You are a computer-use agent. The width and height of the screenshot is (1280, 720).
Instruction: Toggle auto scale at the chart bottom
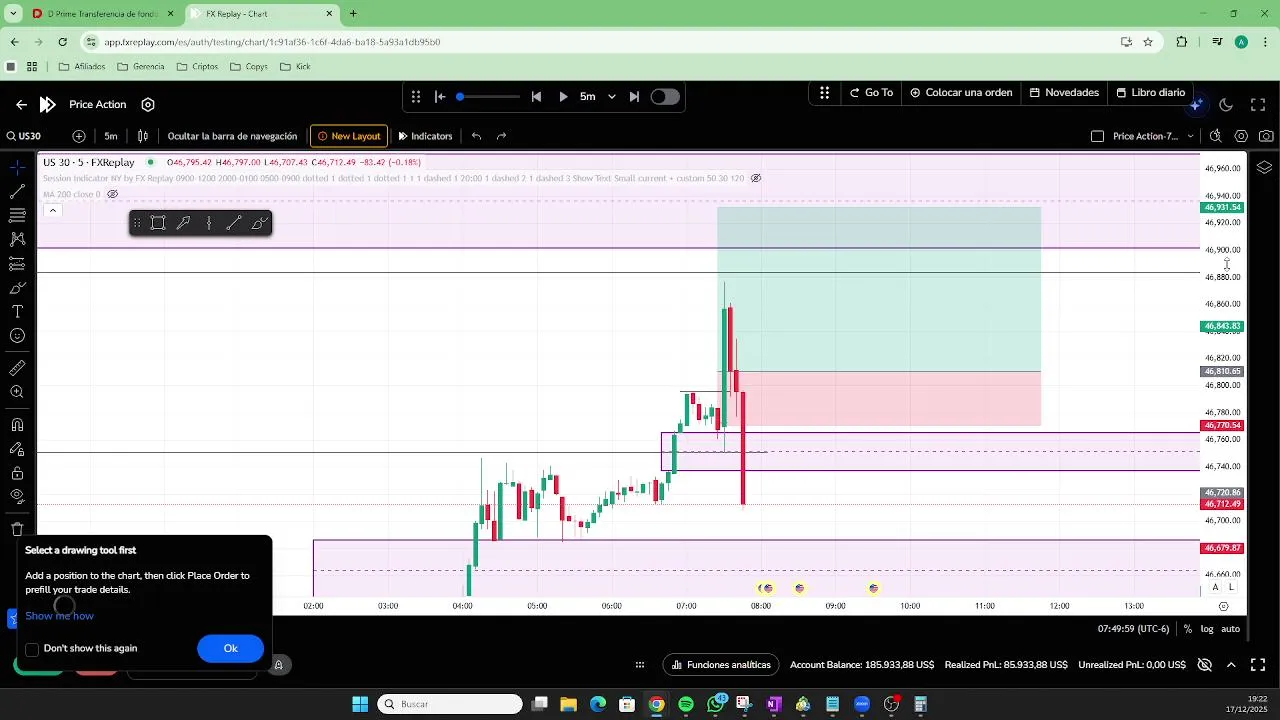tap(1231, 629)
